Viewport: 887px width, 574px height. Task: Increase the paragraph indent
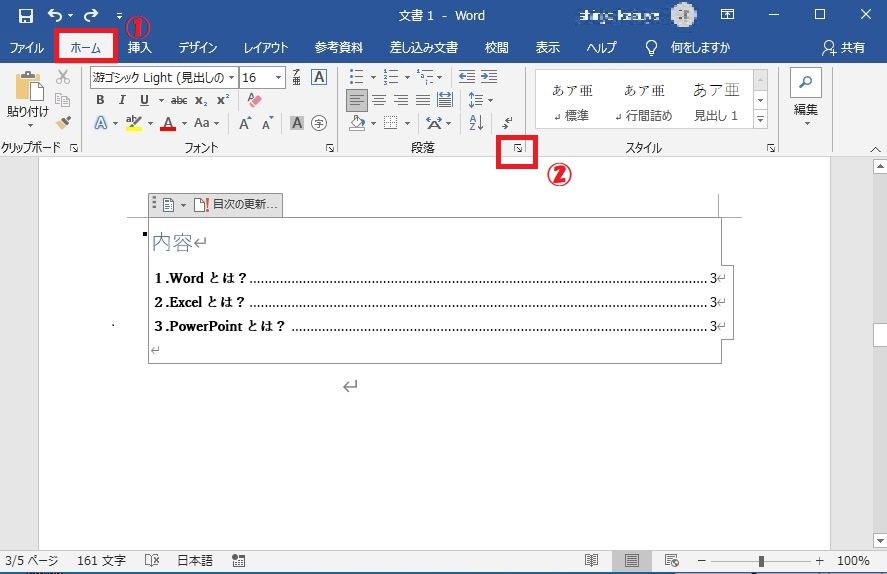tap(489, 77)
